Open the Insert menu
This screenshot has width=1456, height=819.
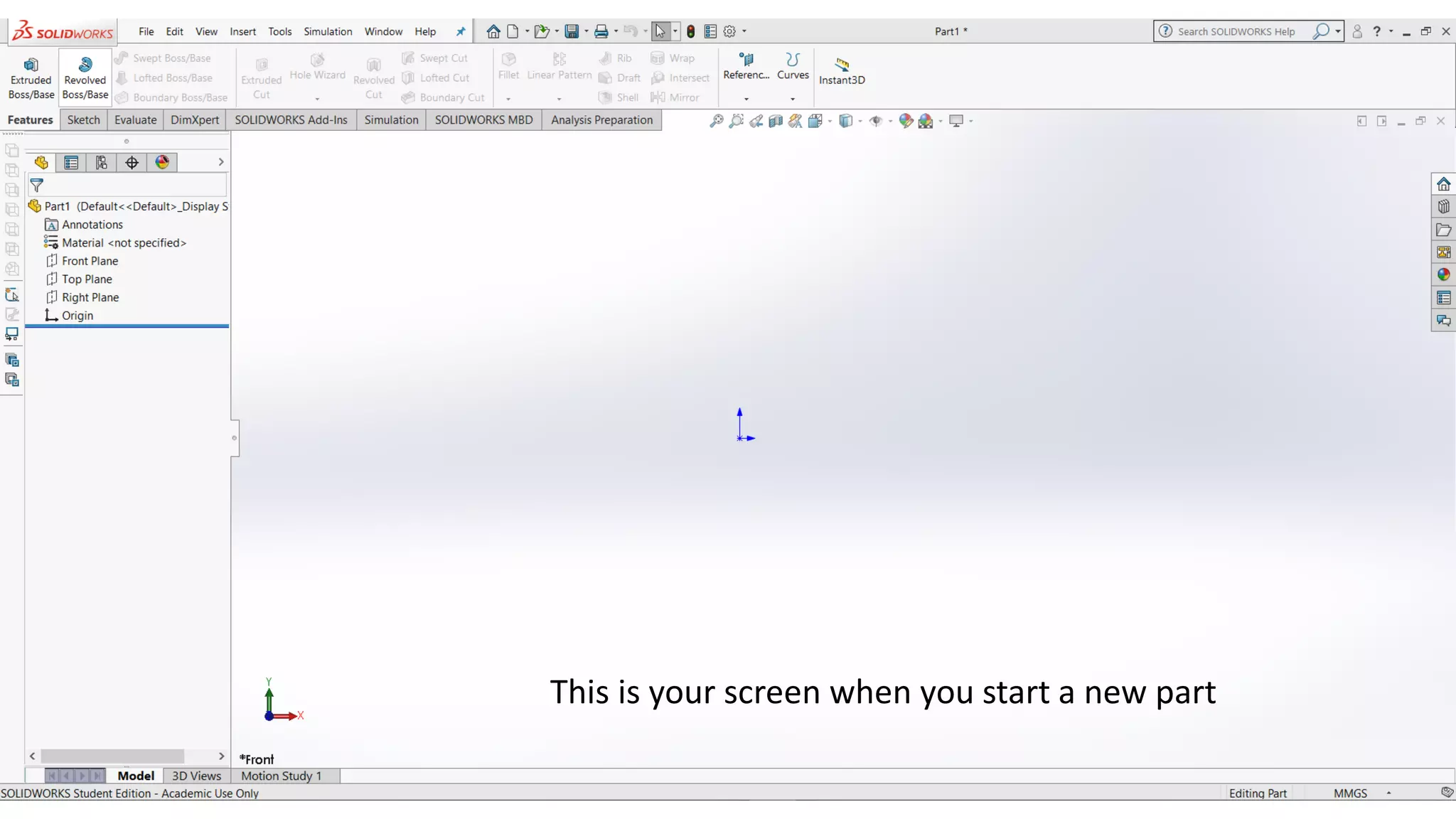pyautogui.click(x=242, y=31)
